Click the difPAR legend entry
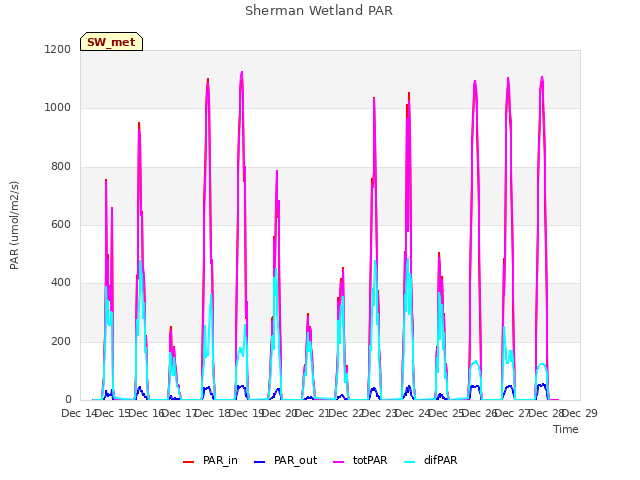Viewport: 640px width, 480px height. point(431,460)
